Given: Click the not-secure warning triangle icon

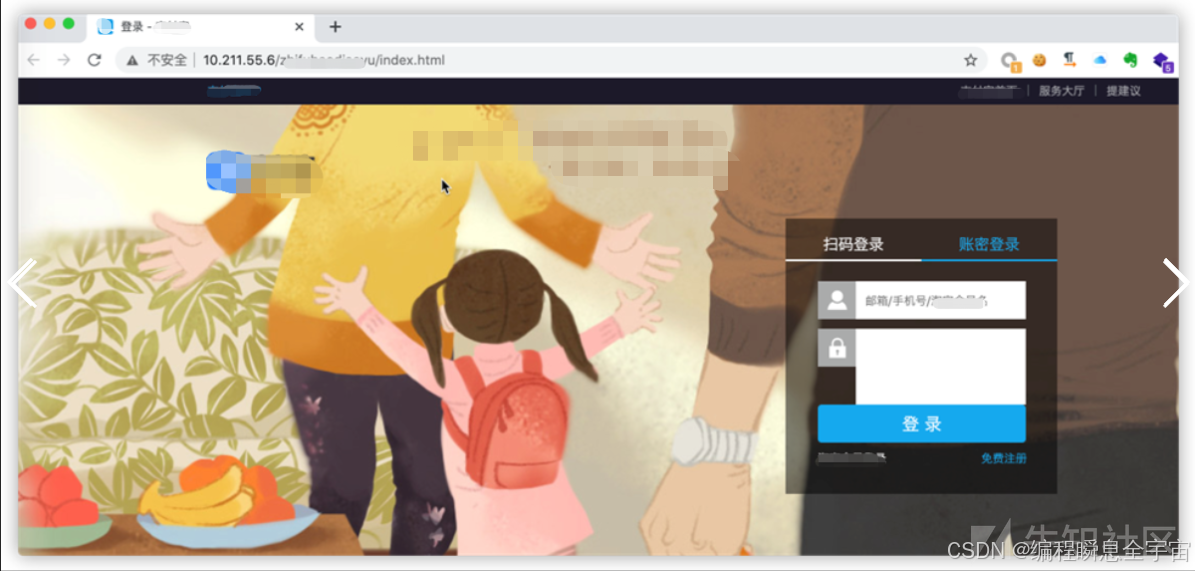Looking at the screenshot, I should click(x=133, y=60).
